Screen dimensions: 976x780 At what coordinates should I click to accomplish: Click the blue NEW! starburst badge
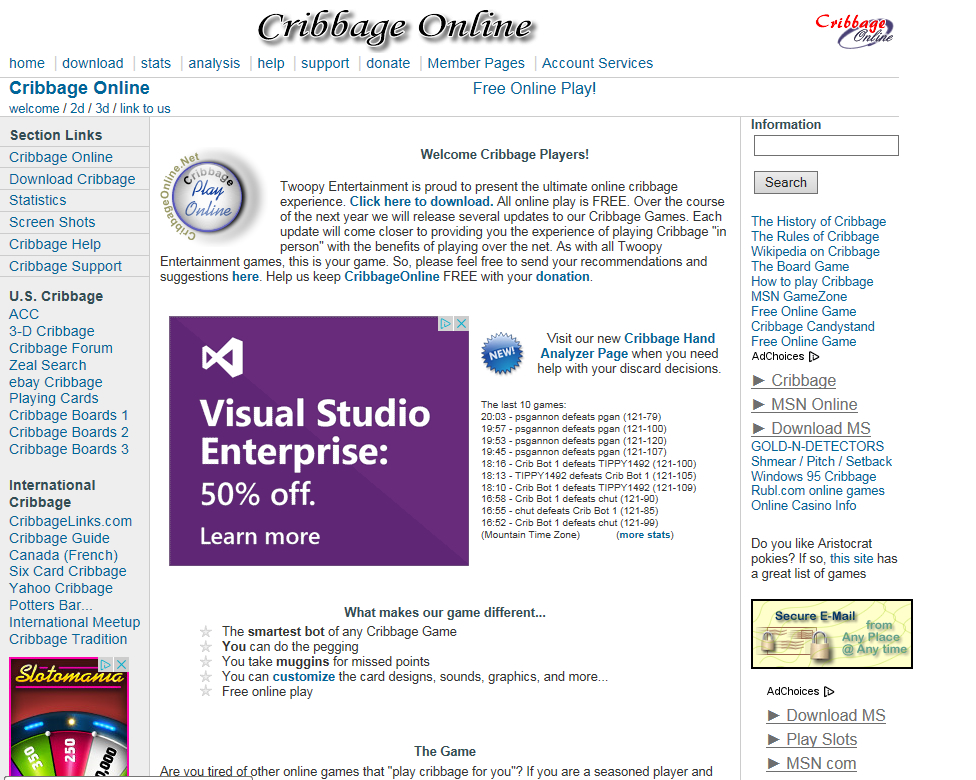(x=502, y=353)
